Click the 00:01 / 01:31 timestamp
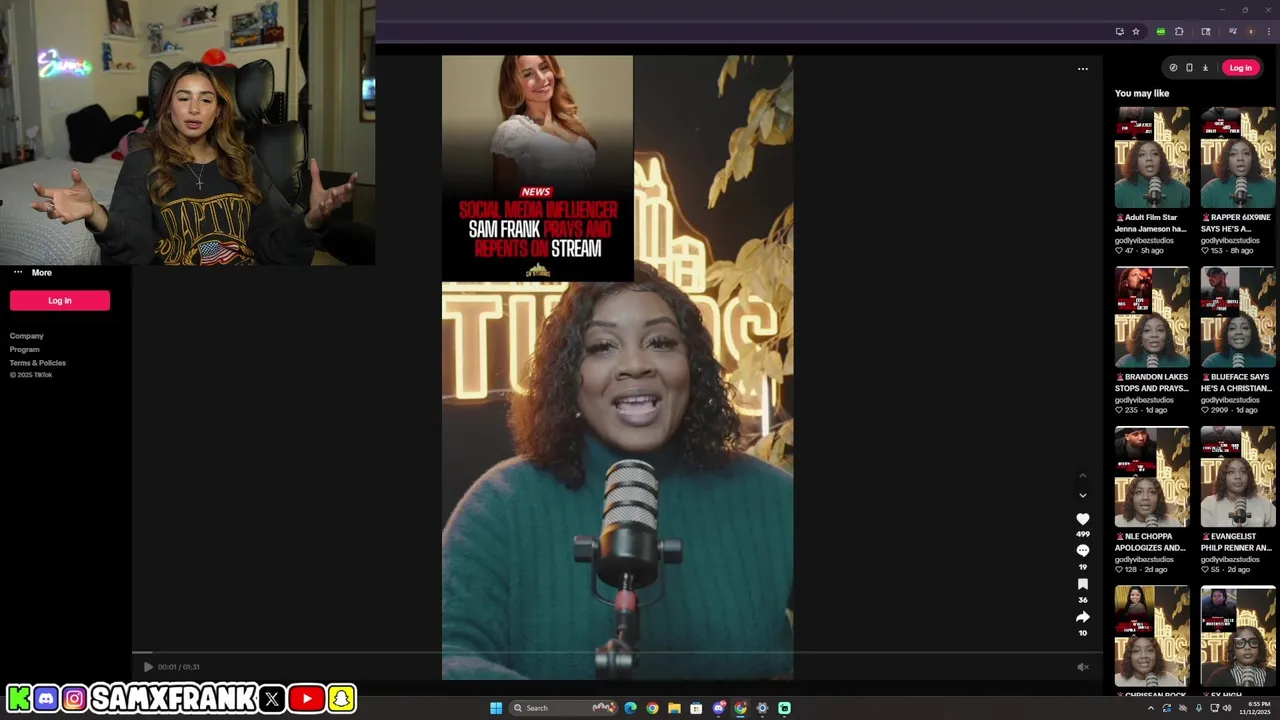Screen dimensions: 1280x720 point(178,667)
